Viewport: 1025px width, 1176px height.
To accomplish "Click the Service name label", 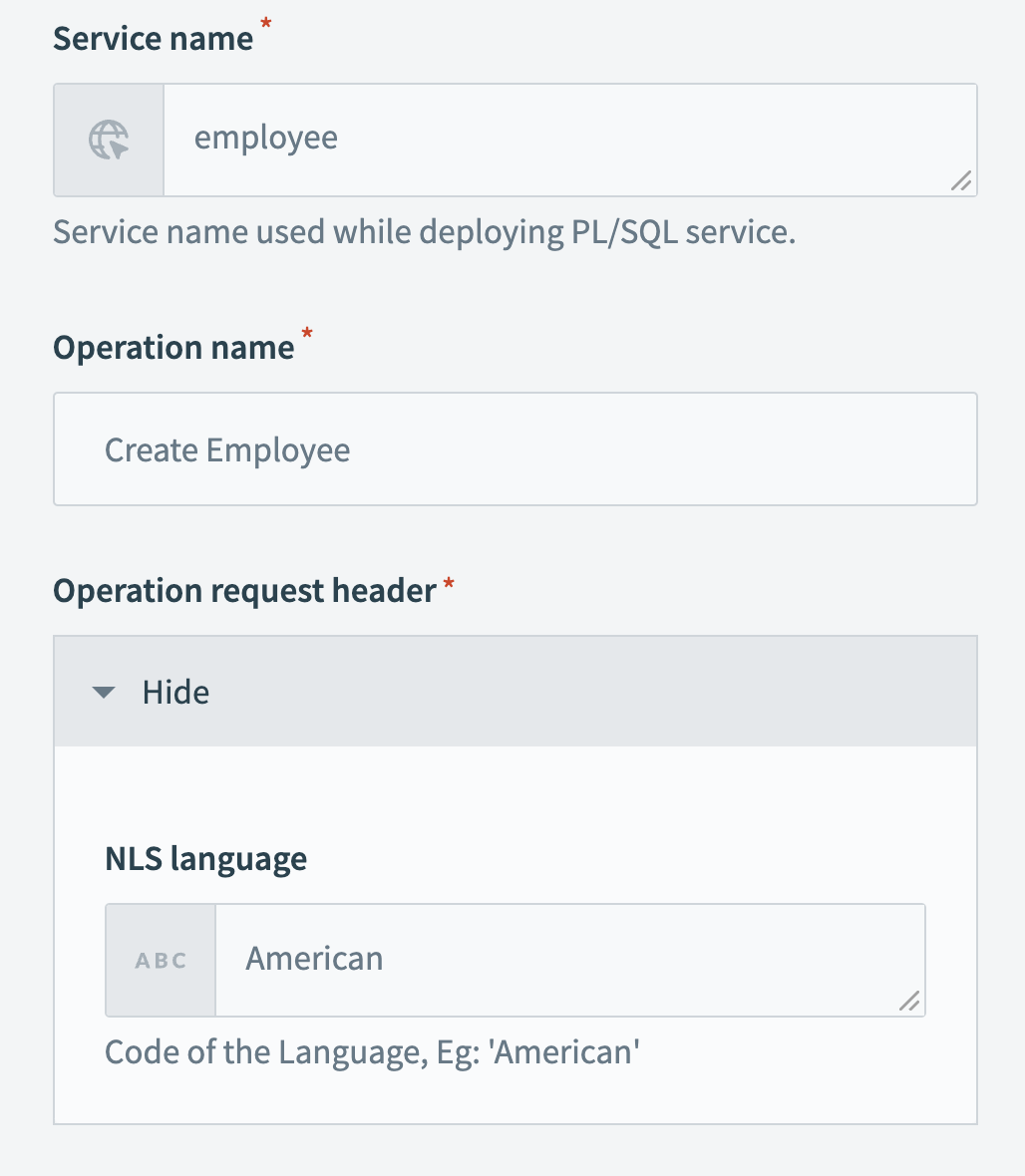I will [x=153, y=38].
